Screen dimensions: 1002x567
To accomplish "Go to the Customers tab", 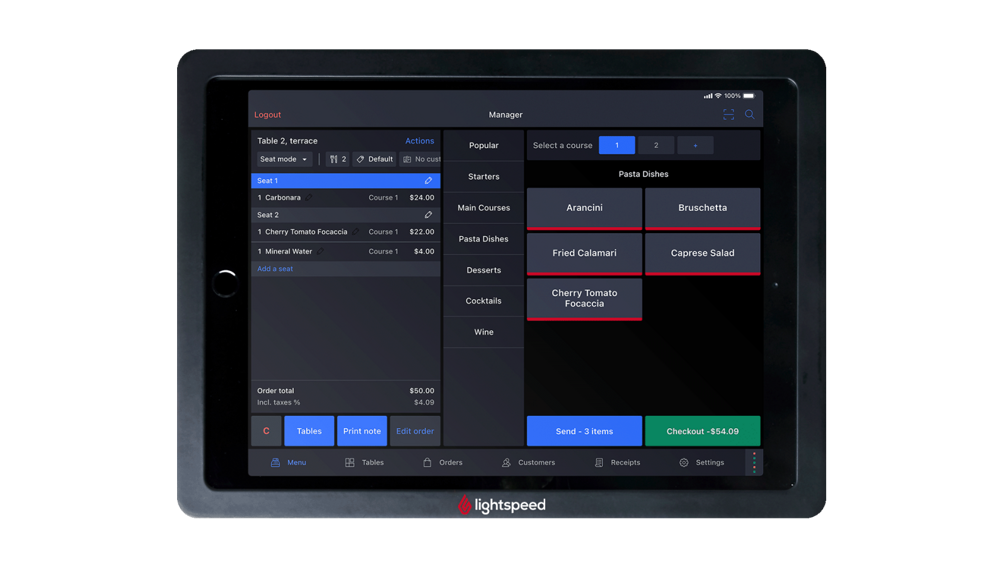I will (x=528, y=463).
